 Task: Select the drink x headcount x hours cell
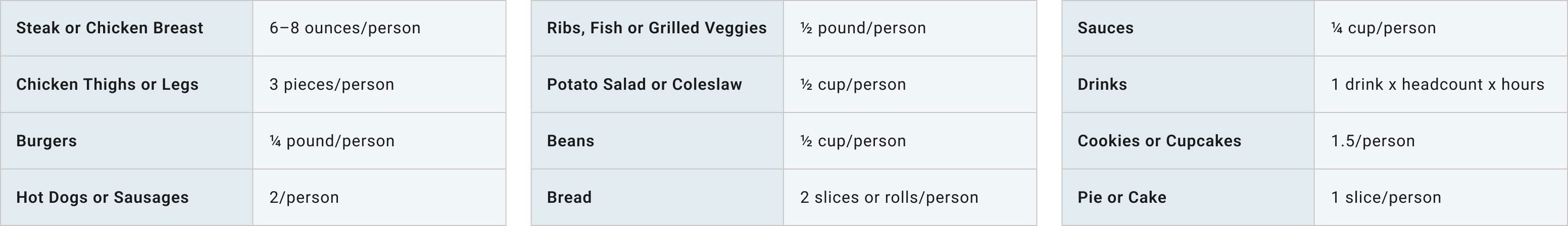(1437, 84)
